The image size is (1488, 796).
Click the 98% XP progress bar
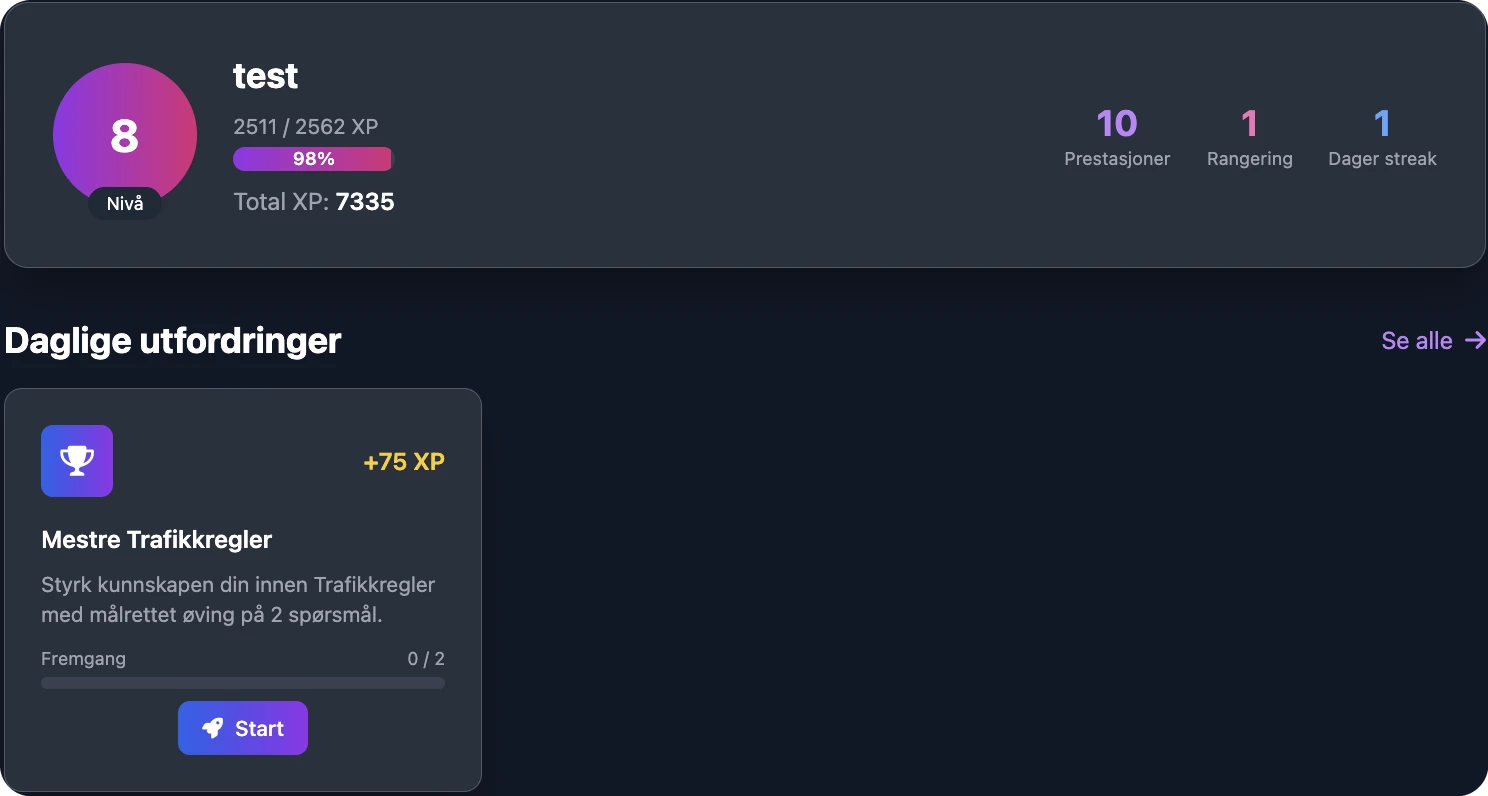click(313, 158)
